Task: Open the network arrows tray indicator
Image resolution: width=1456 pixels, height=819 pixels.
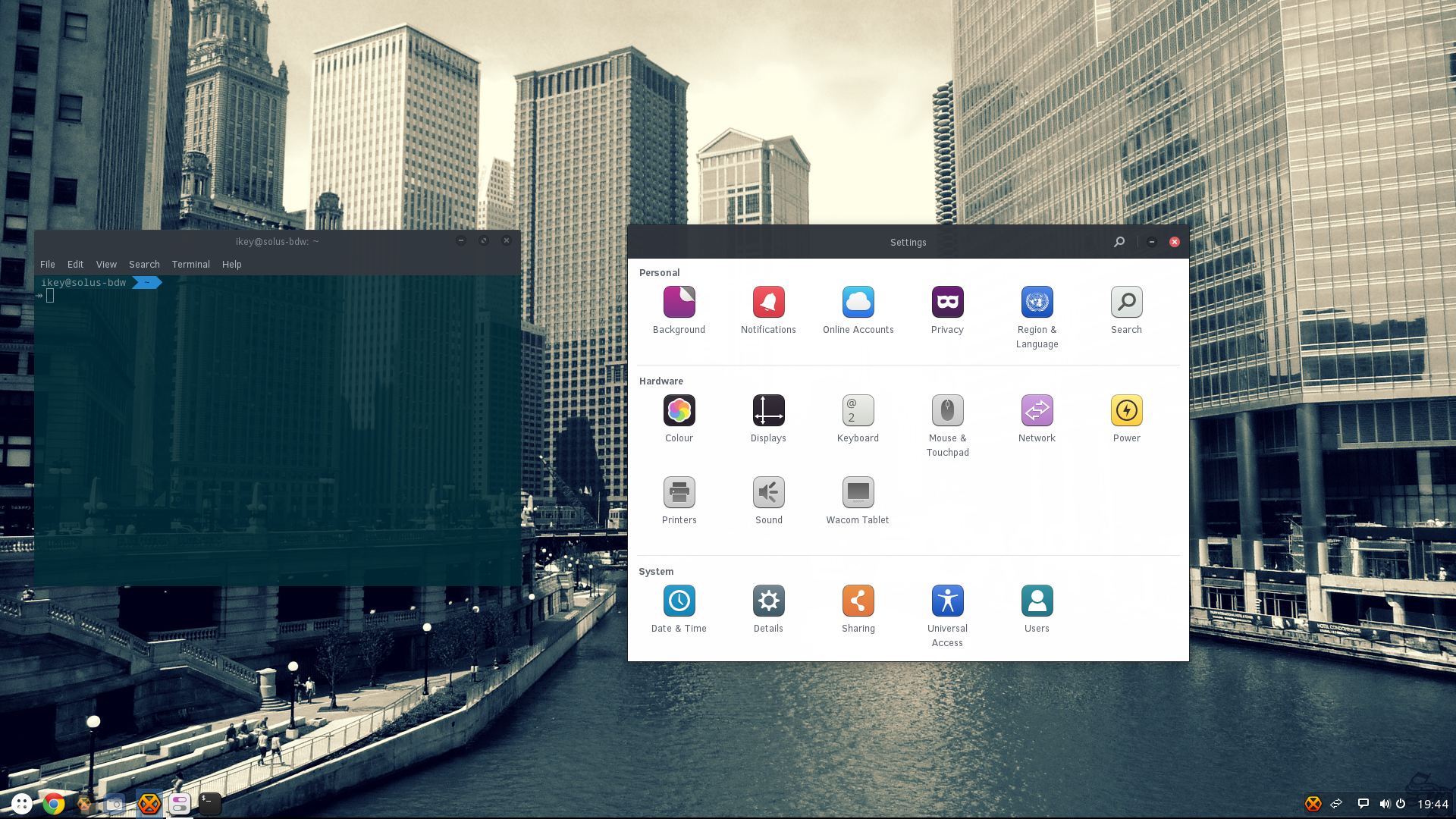Action: [1337, 804]
